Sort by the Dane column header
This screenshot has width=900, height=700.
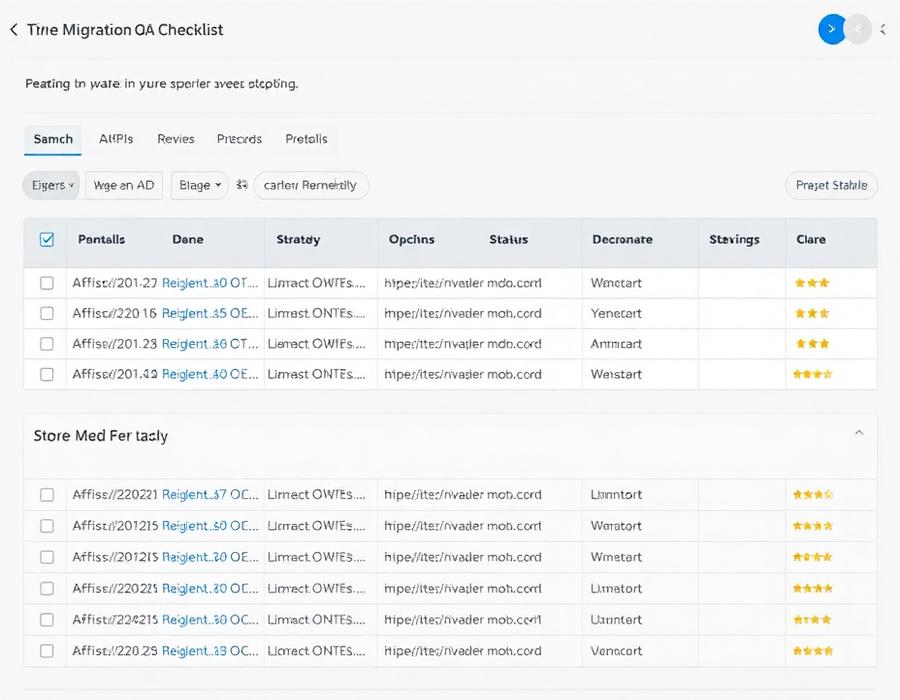[188, 239]
